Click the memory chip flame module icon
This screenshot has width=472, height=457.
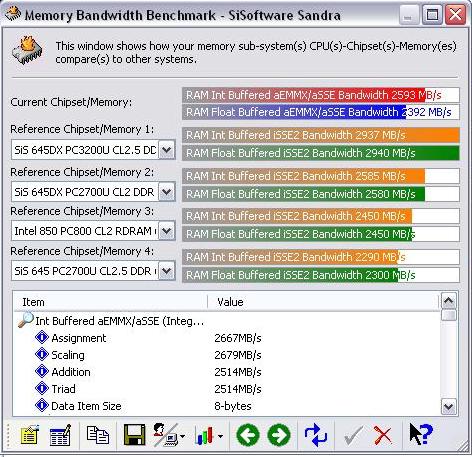pyautogui.click(x=27, y=50)
